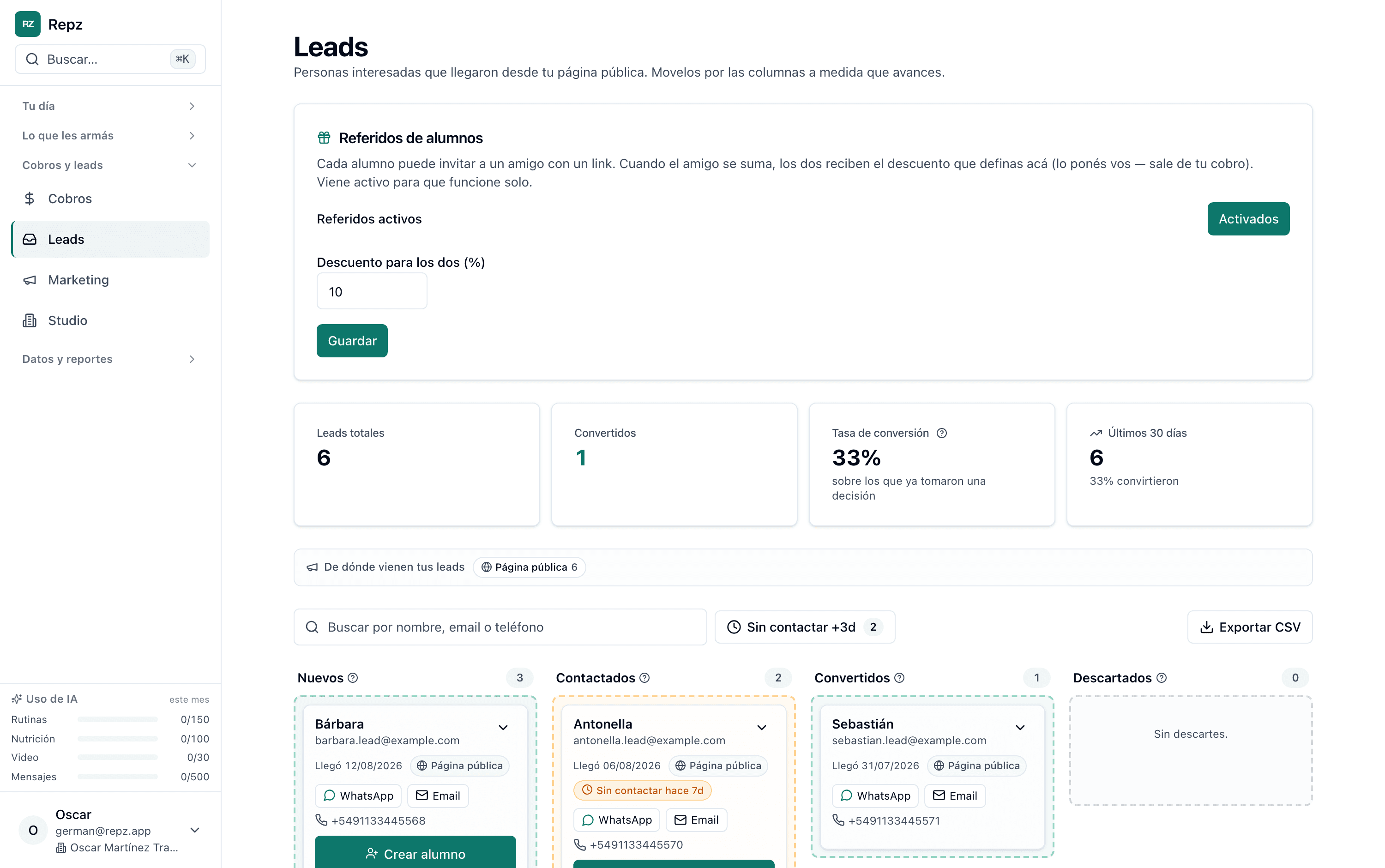Click Email on Antonella's card
Viewport: 1385px width, 868px height.
[696, 820]
